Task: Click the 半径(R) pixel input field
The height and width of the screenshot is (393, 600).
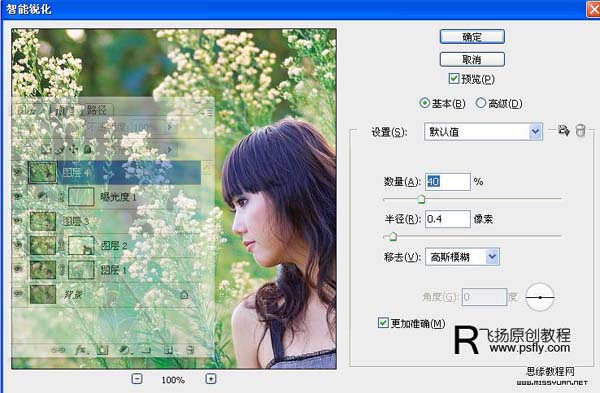Action: click(448, 219)
